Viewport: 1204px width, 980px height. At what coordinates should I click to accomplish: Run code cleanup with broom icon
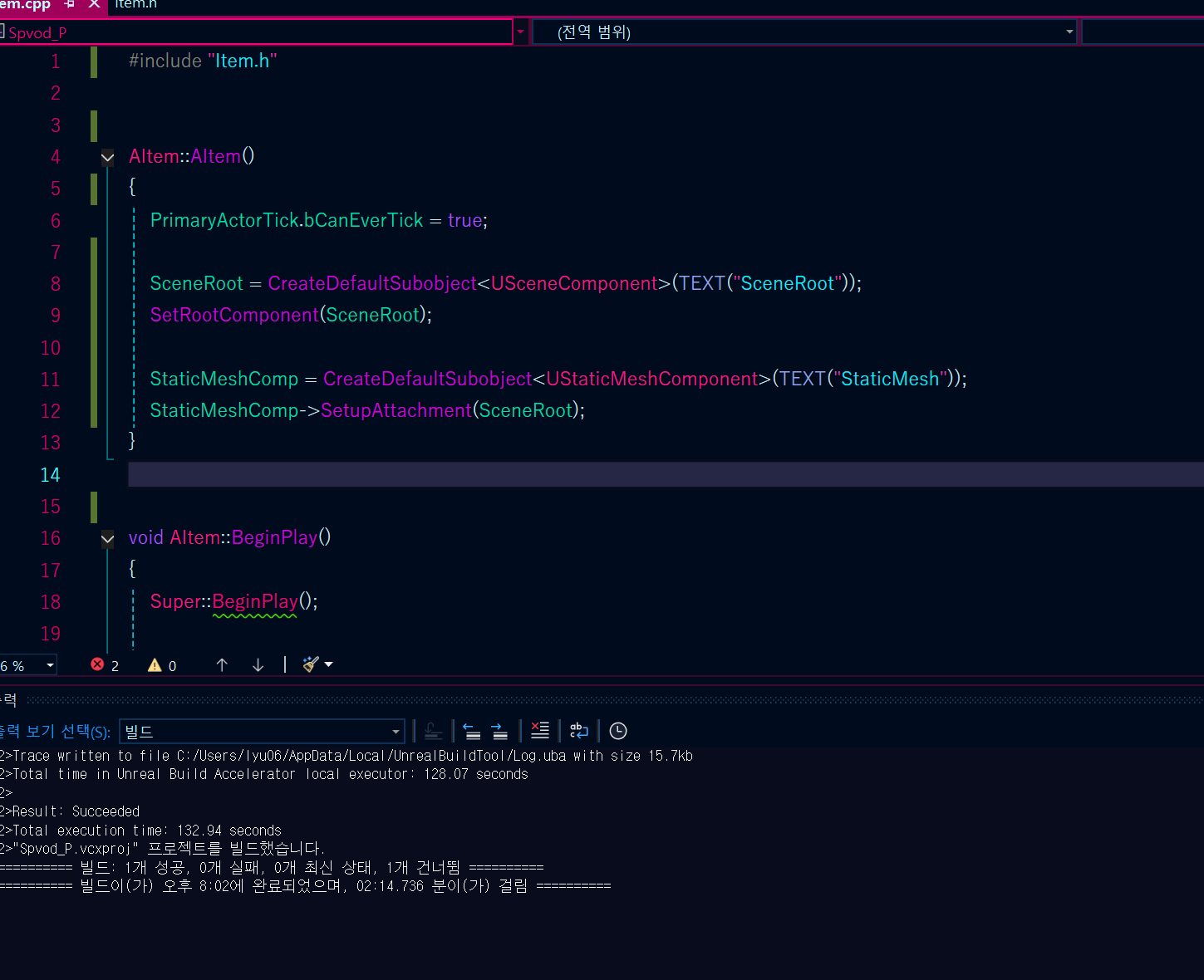[x=312, y=664]
